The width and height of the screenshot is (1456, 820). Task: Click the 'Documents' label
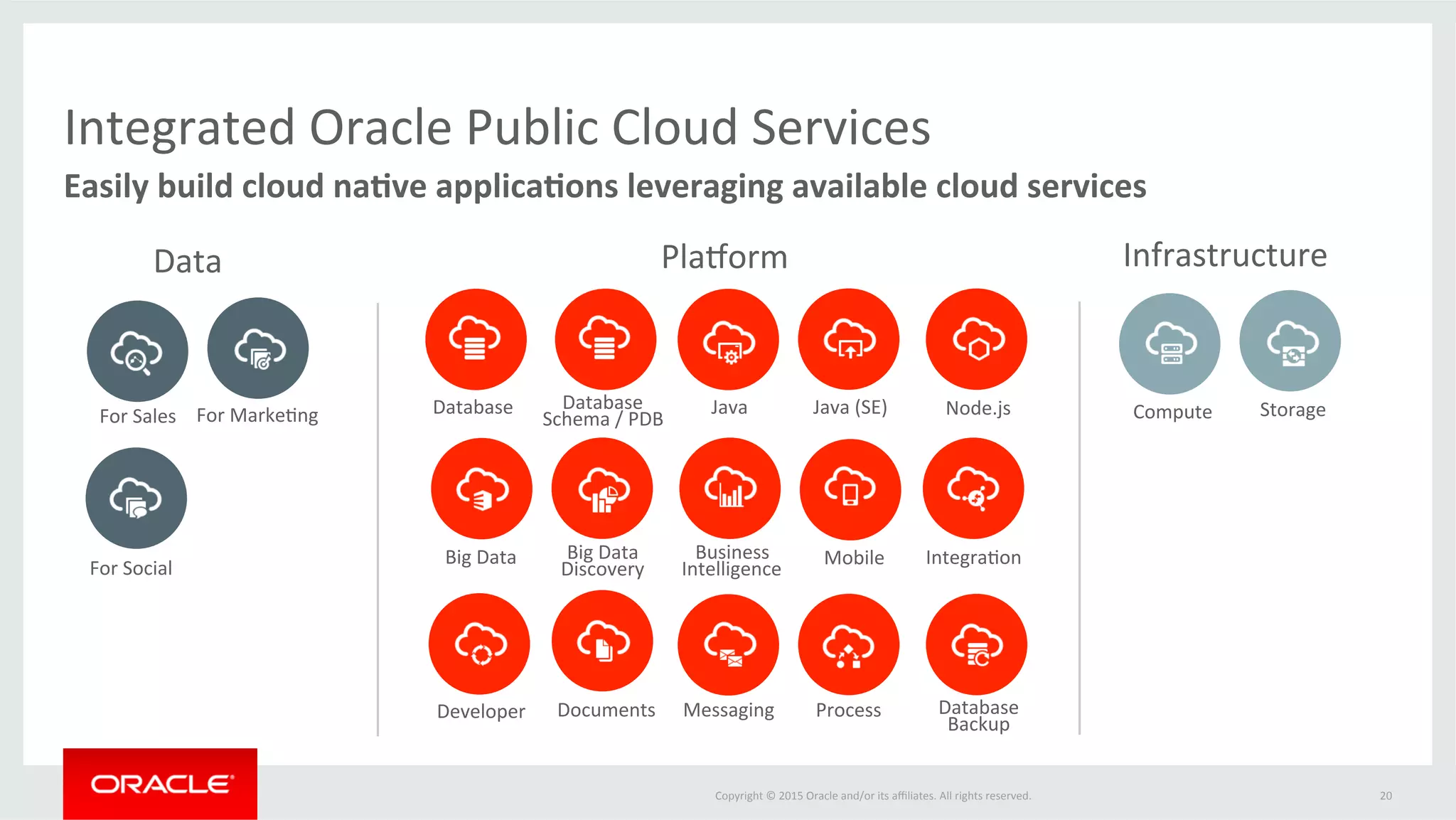click(606, 710)
